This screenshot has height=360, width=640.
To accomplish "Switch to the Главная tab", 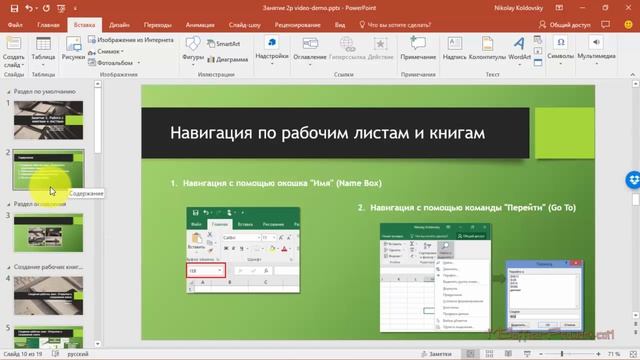I will coord(48,25).
